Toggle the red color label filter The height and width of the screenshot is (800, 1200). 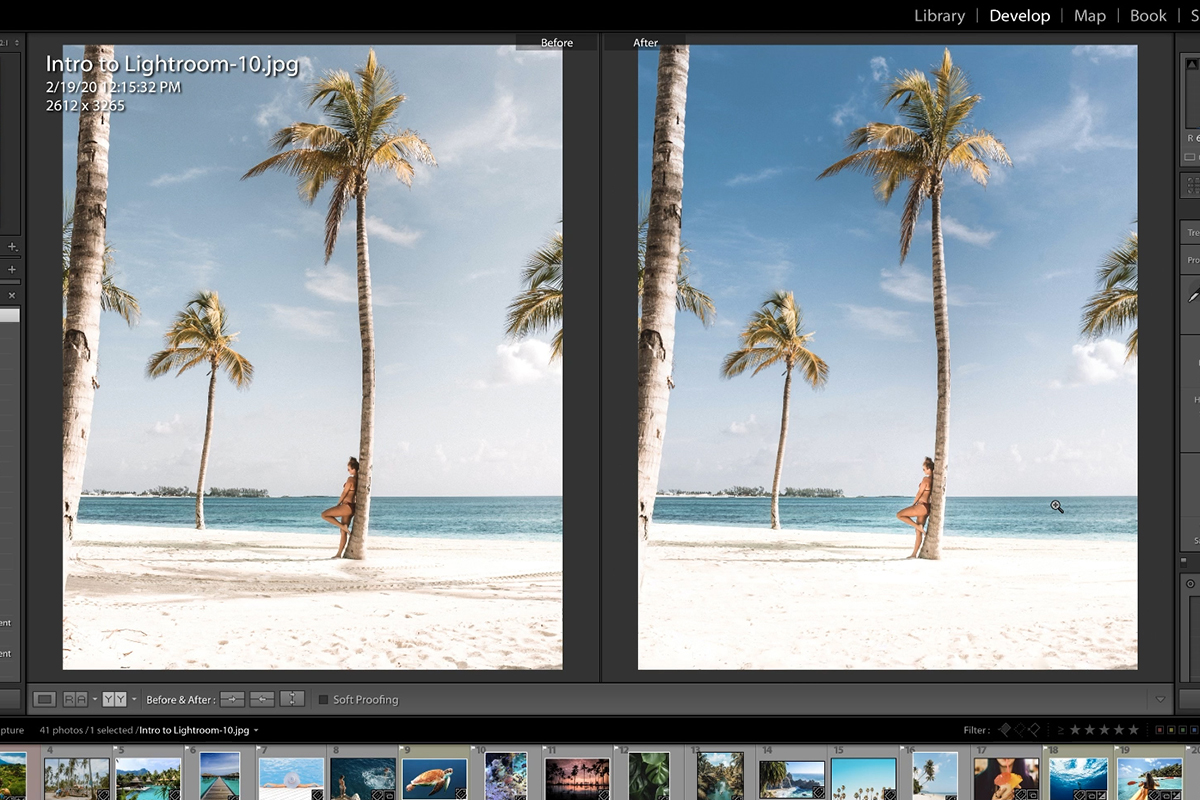1158,730
